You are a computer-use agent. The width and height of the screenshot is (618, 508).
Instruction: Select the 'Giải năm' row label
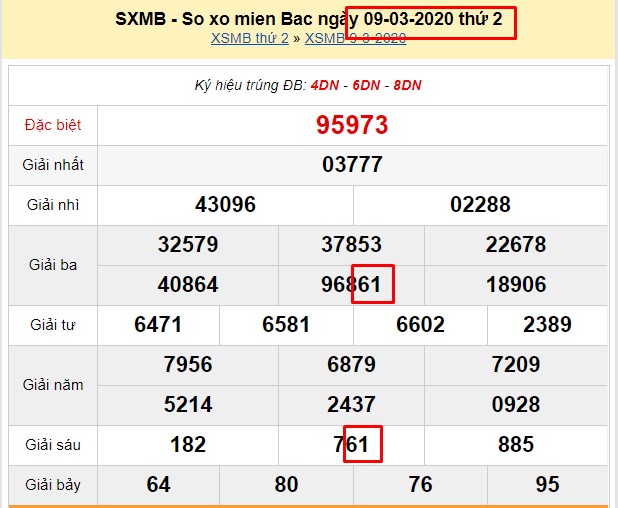tap(52, 385)
